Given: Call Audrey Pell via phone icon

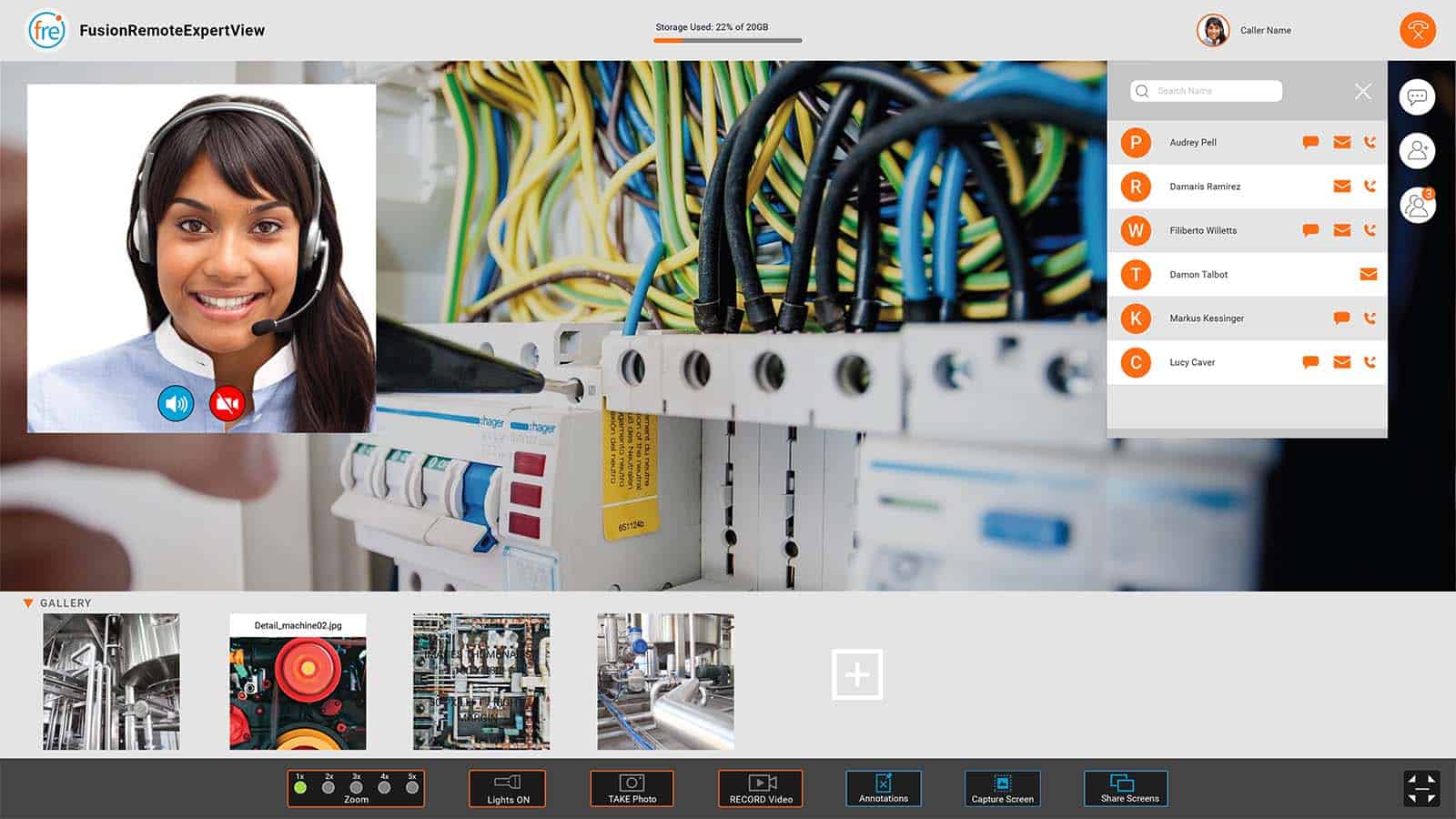Looking at the screenshot, I should coord(1370,142).
